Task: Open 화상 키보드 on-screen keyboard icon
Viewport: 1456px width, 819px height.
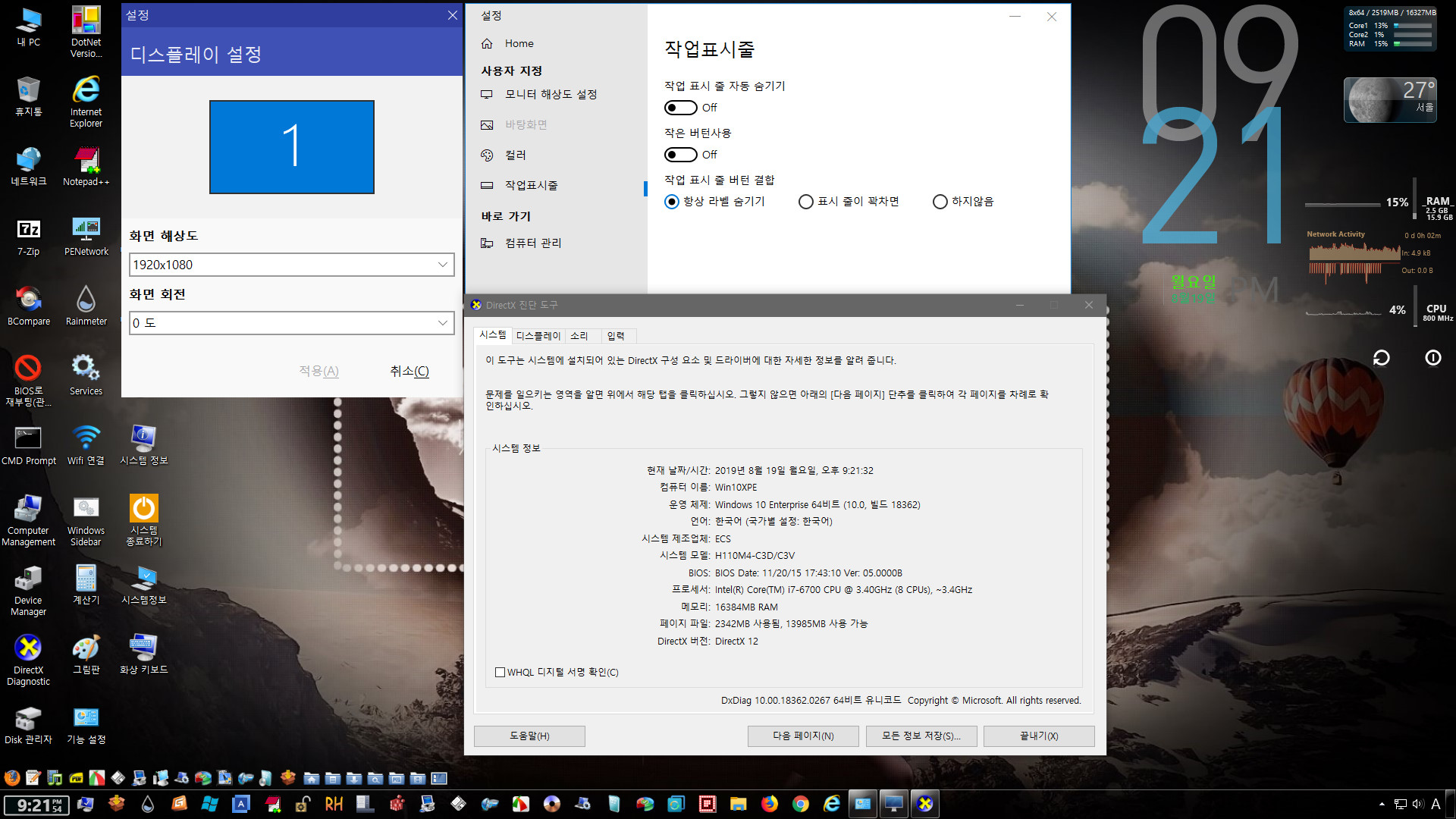Action: (143, 654)
